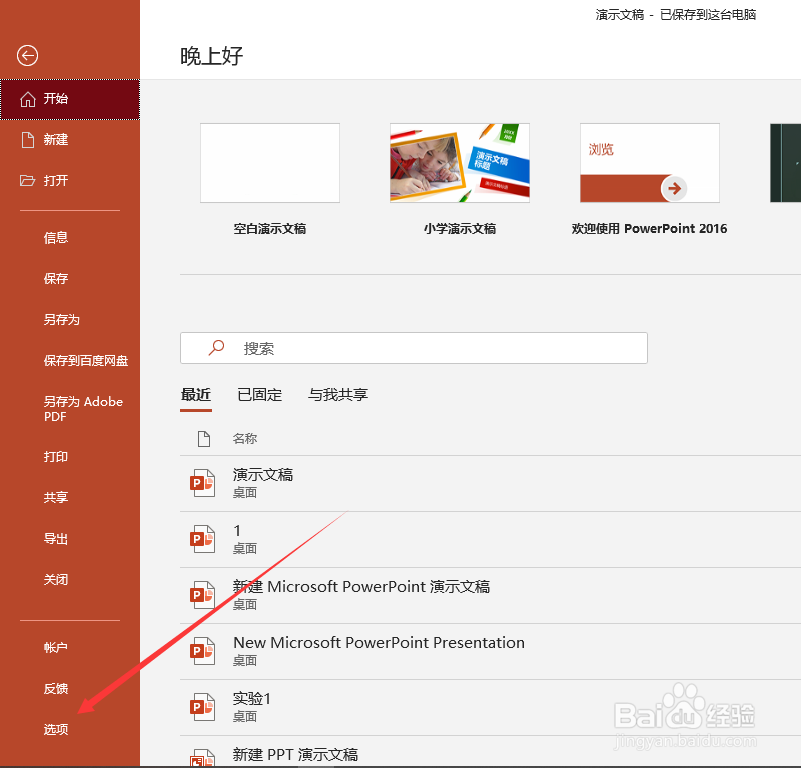
Task: Click the document icon in the 名称 header
Action: [x=204, y=438]
